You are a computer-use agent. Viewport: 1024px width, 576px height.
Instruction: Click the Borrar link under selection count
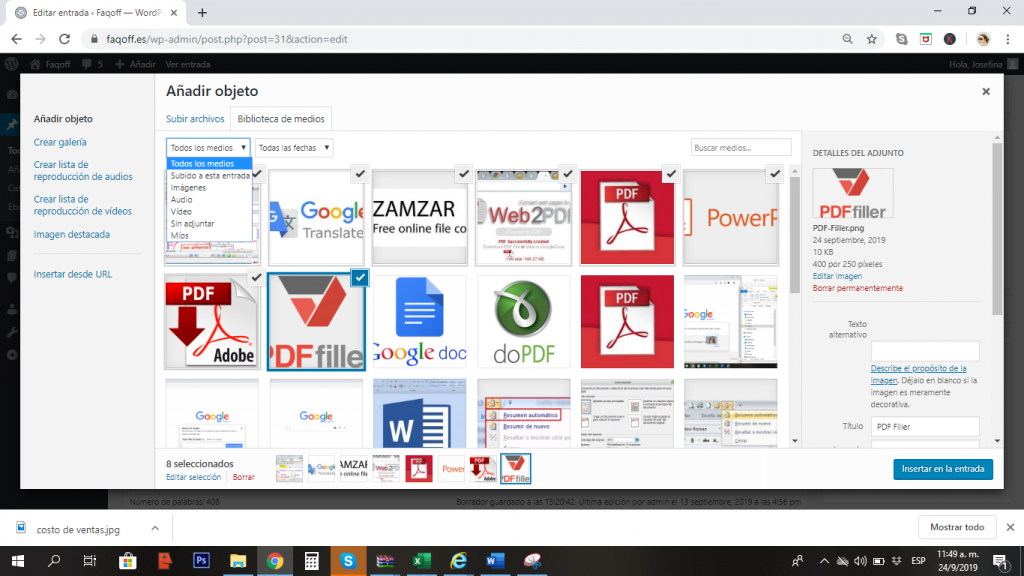pos(244,477)
